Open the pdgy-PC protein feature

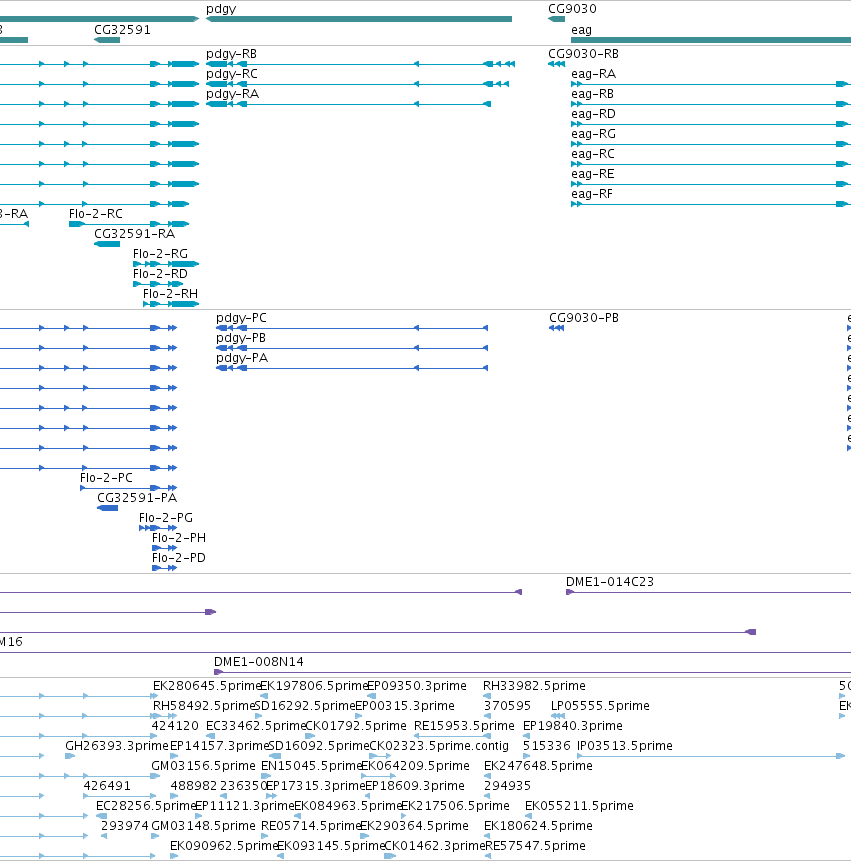[352, 328]
